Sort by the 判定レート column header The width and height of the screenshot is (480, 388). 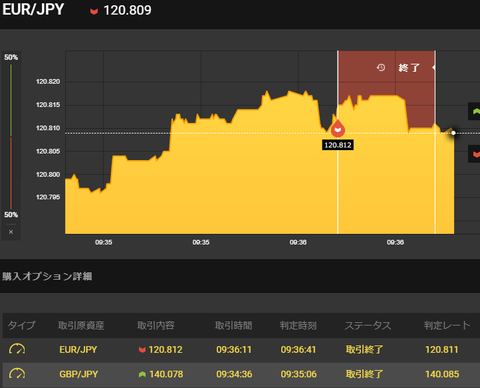pos(447,325)
